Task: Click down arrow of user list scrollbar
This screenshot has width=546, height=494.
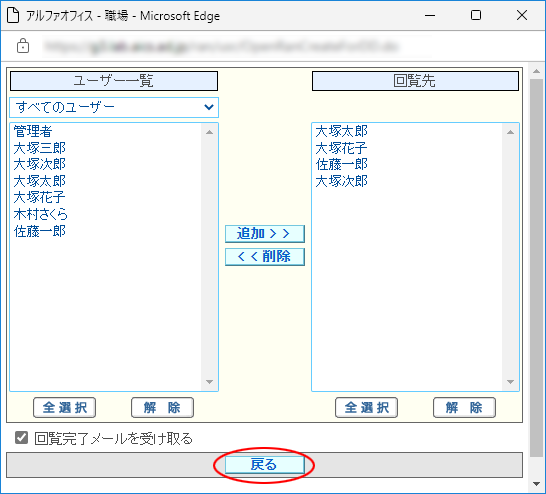Action: tap(209, 382)
